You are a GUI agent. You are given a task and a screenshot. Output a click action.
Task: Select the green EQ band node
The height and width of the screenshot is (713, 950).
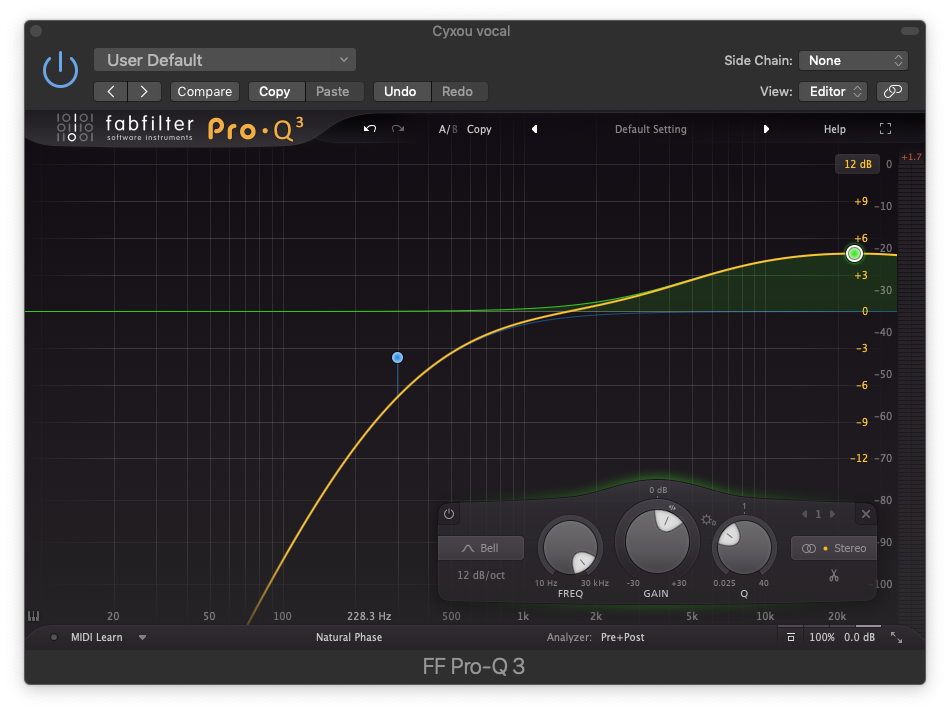854,254
